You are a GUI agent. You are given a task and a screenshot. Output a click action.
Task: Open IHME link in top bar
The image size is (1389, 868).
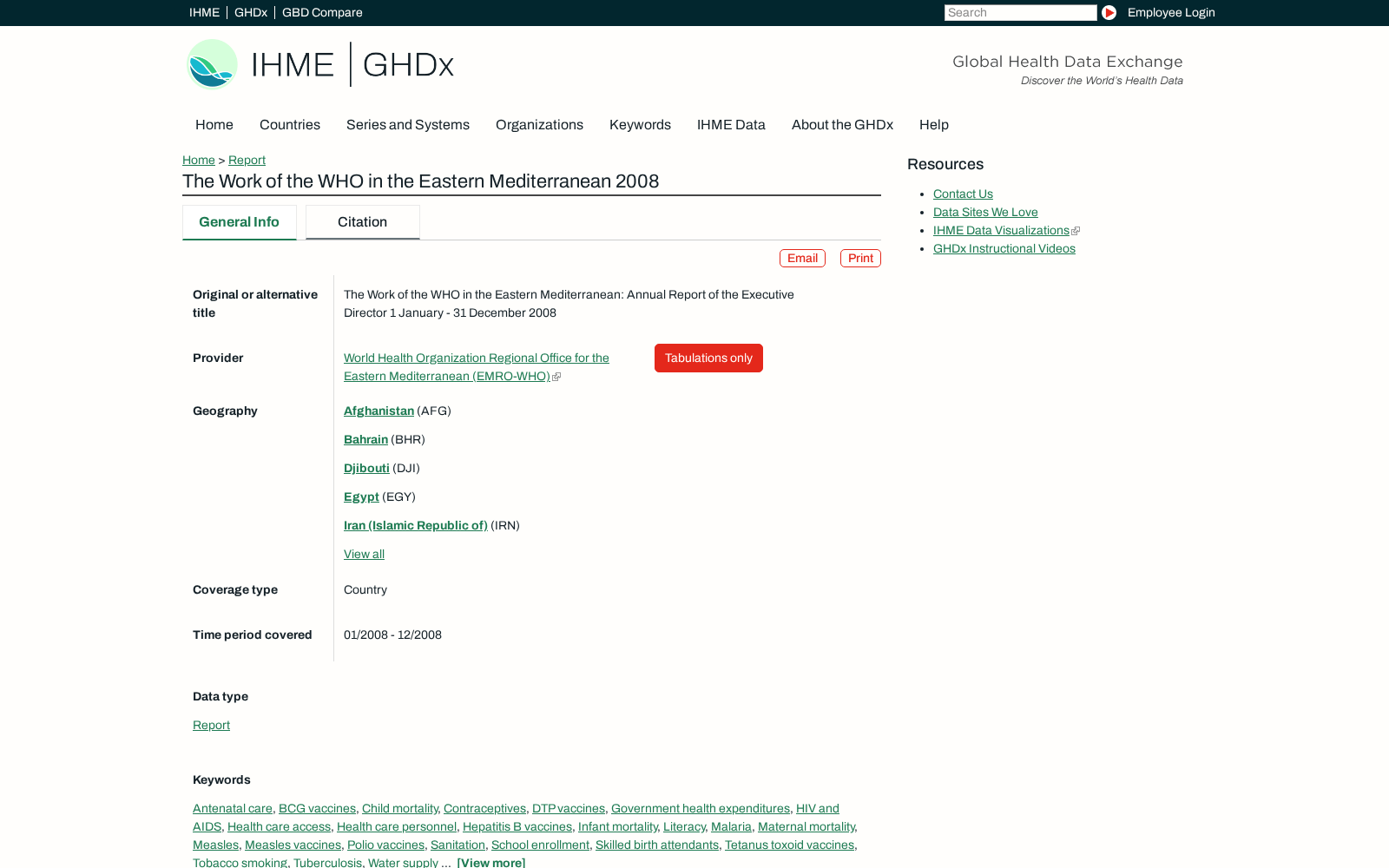pyautogui.click(x=204, y=12)
